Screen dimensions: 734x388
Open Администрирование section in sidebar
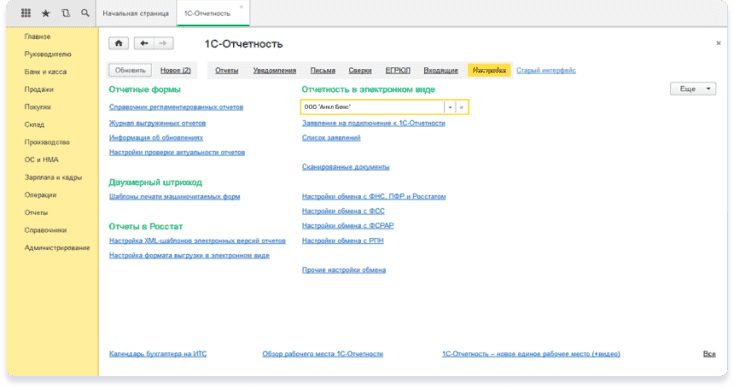pos(57,248)
